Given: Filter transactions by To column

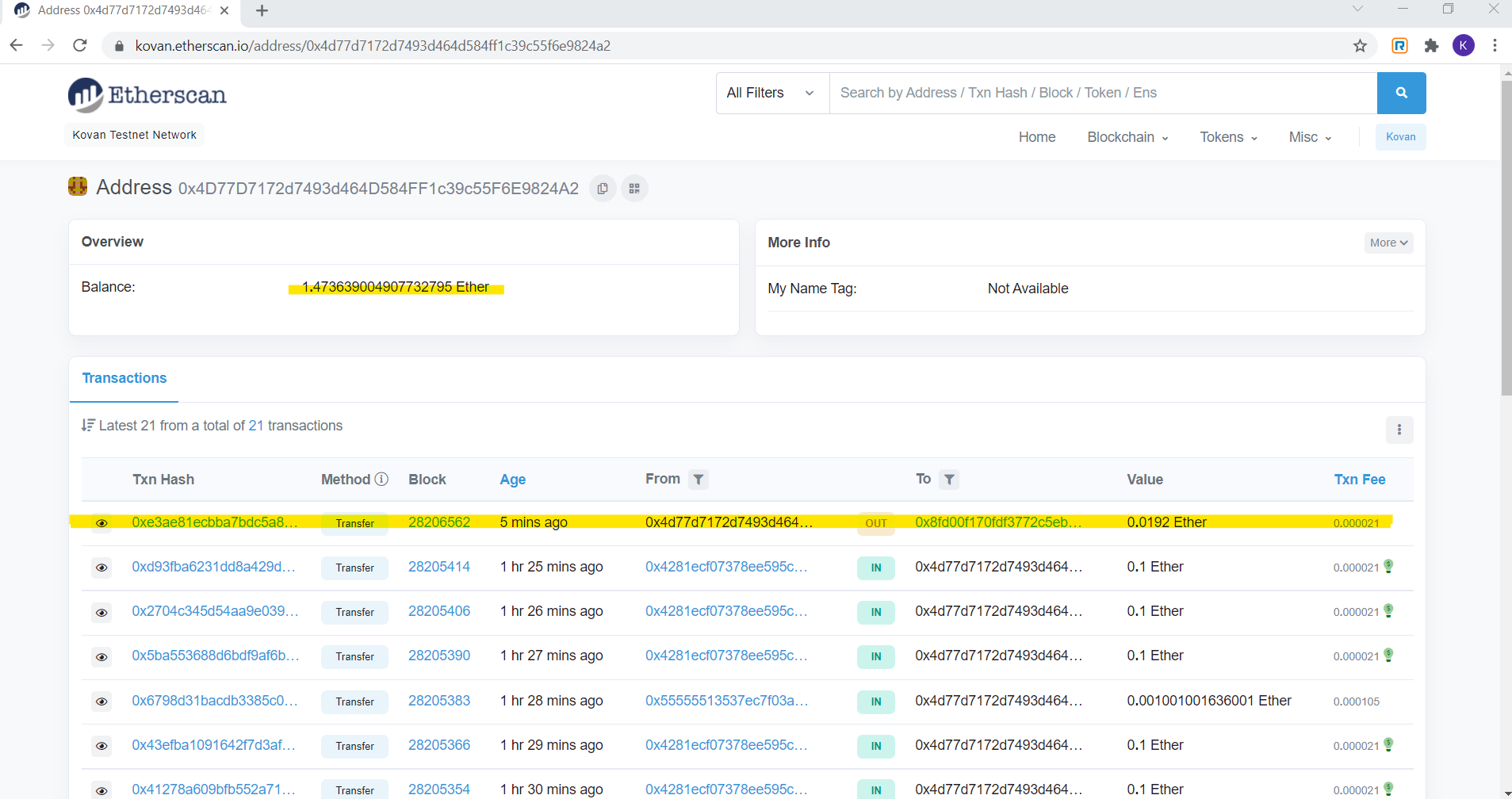Looking at the screenshot, I should (x=949, y=480).
